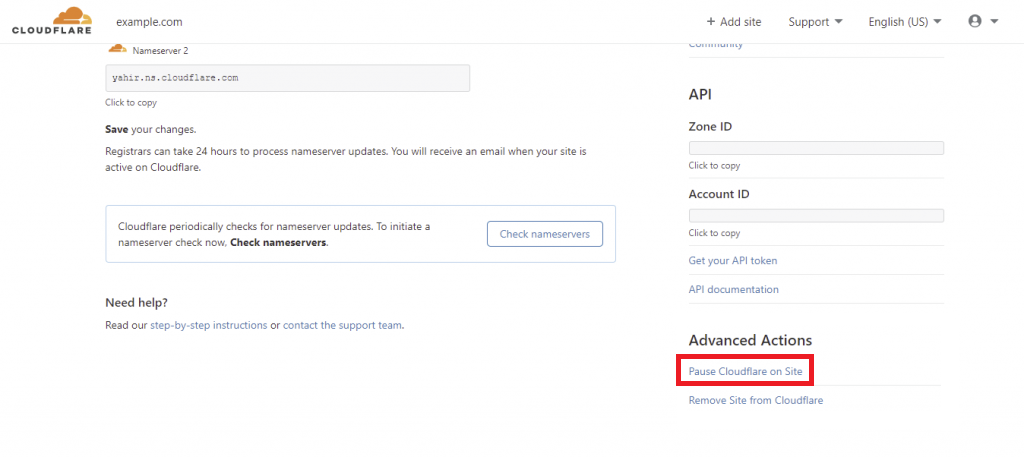Click Remove Site from Cloudflare link
The image size is (1024, 457).
click(x=755, y=400)
